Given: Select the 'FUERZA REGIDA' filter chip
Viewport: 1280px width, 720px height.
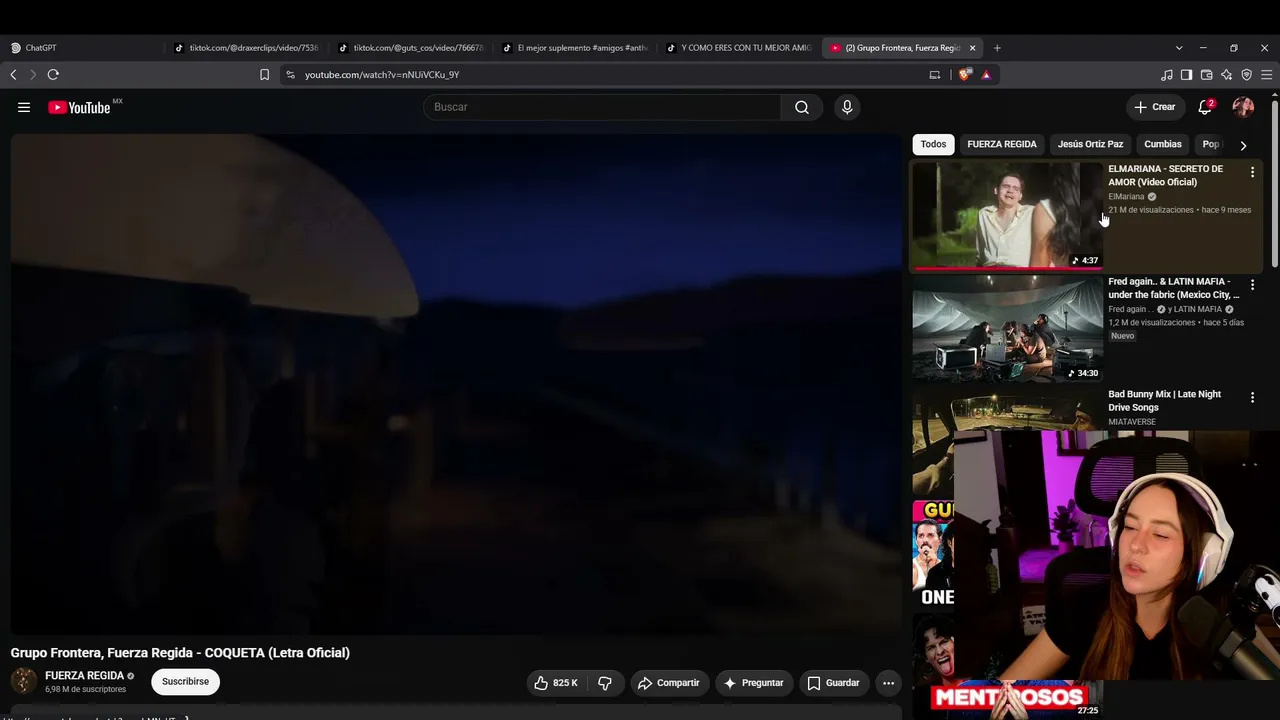Looking at the screenshot, I should [x=1002, y=144].
